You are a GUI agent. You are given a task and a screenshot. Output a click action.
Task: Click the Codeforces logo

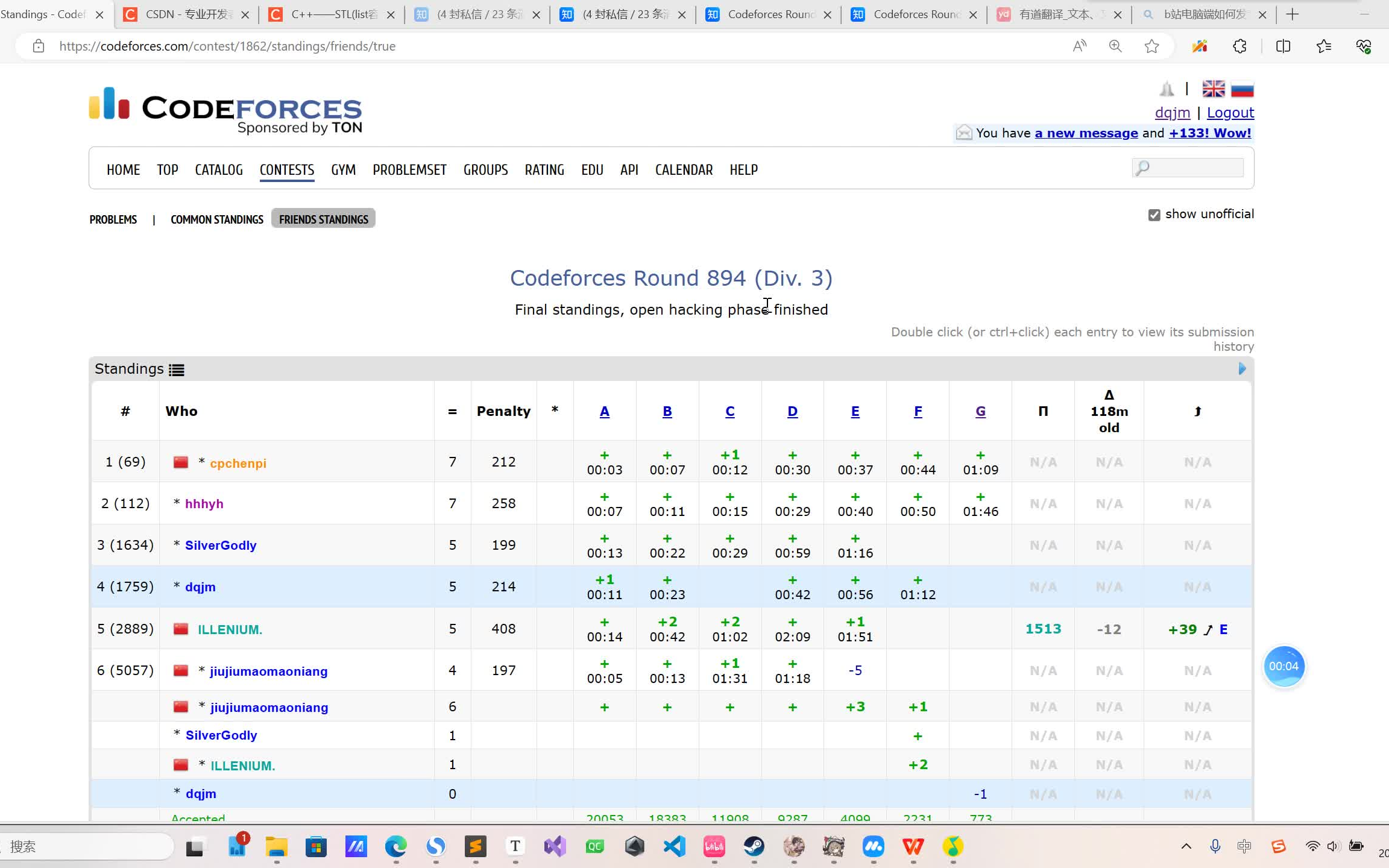point(225,111)
